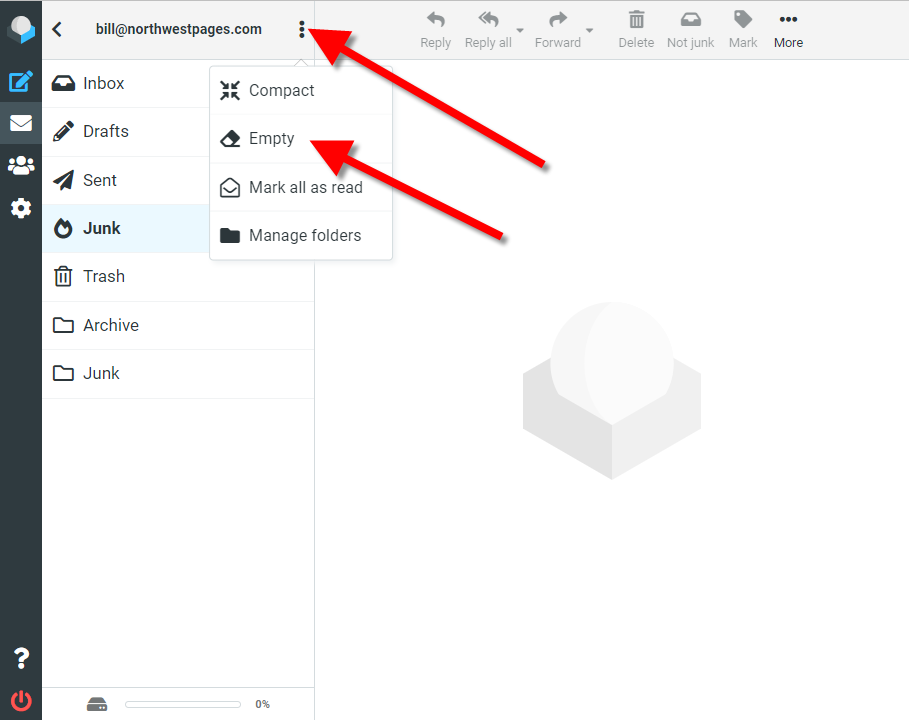Screen dimensions: 909x720
Task: Toggle the three-dot folder actions menu
Action: point(301,29)
